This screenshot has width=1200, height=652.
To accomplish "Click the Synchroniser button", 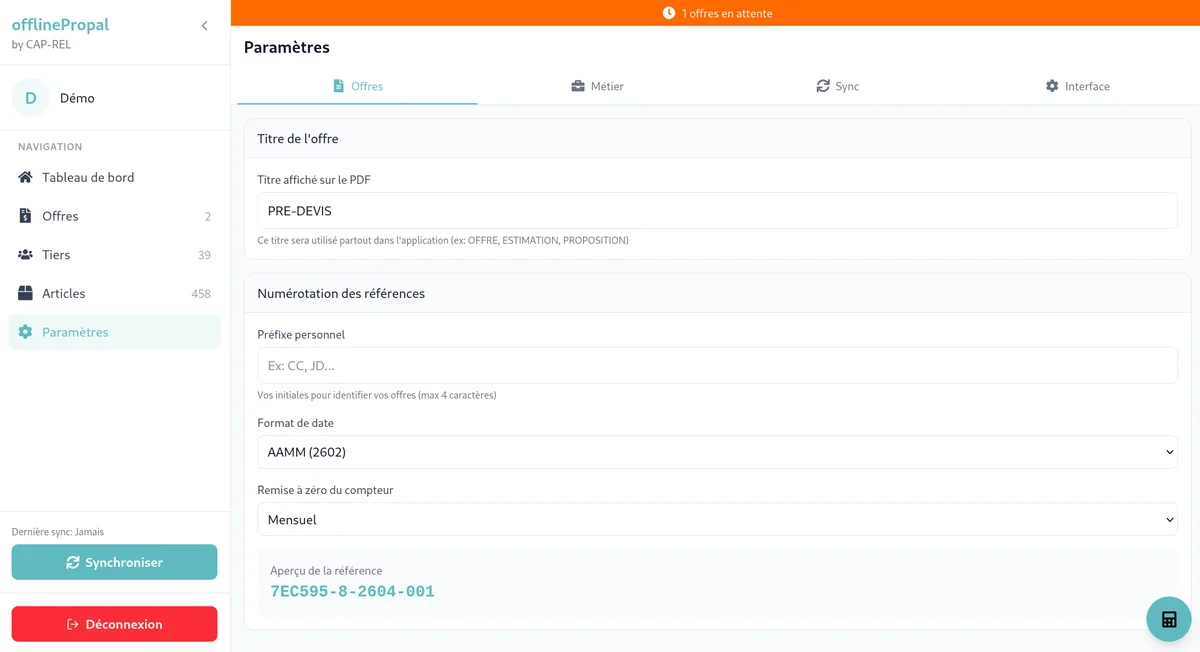I will tap(114, 562).
